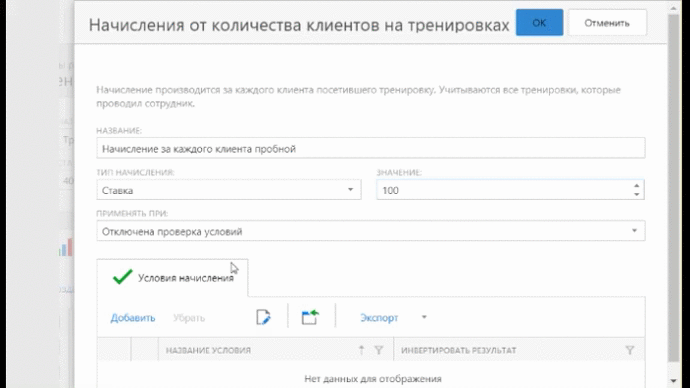
Task: Click the Отменить button
Action: tap(607, 22)
